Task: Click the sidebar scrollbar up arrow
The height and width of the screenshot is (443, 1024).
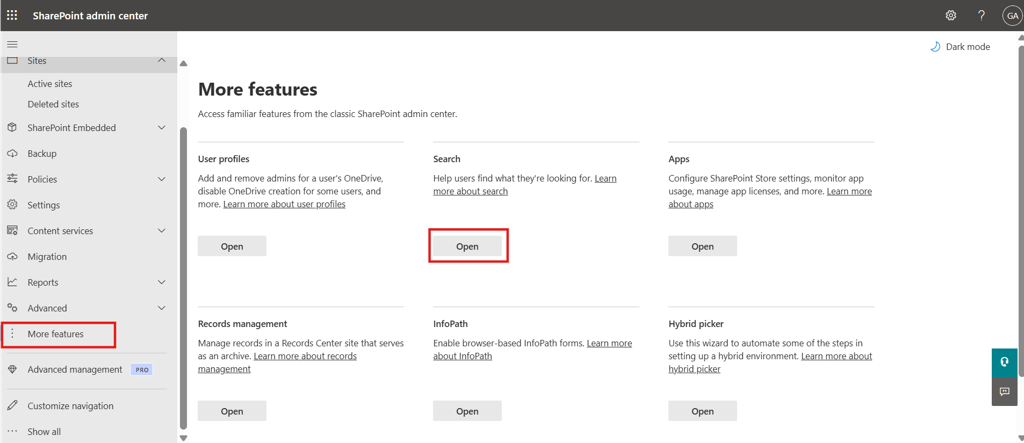Action: (x=184, y=63)
